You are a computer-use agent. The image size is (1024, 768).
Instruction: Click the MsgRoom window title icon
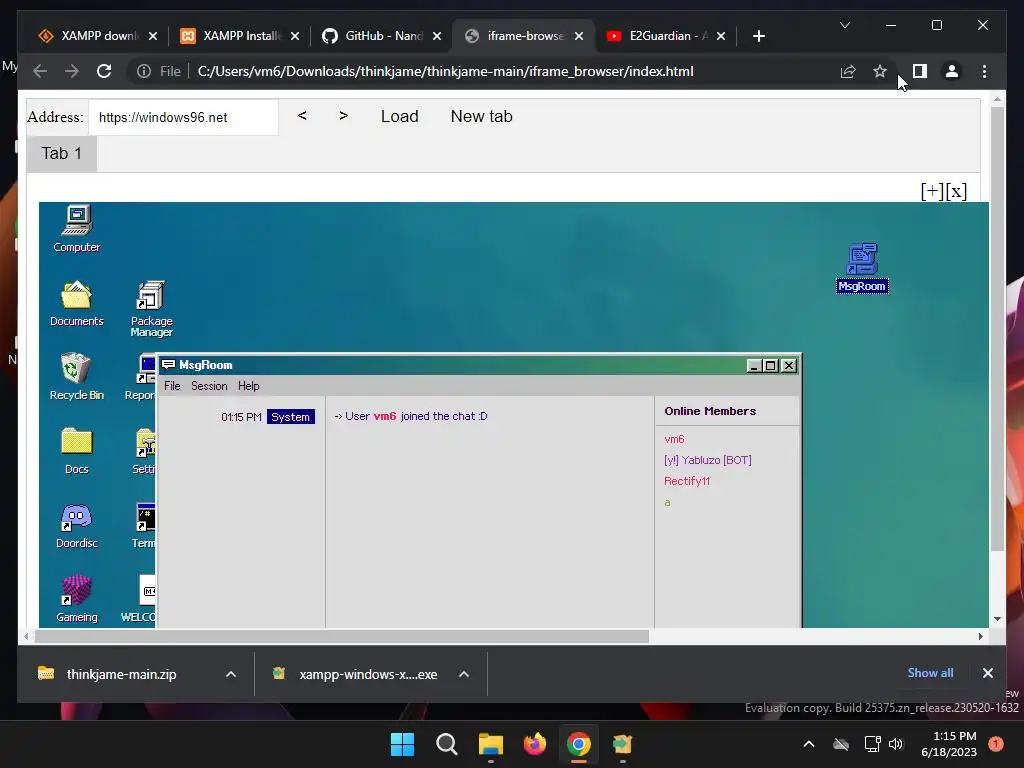tap(168, 365)
